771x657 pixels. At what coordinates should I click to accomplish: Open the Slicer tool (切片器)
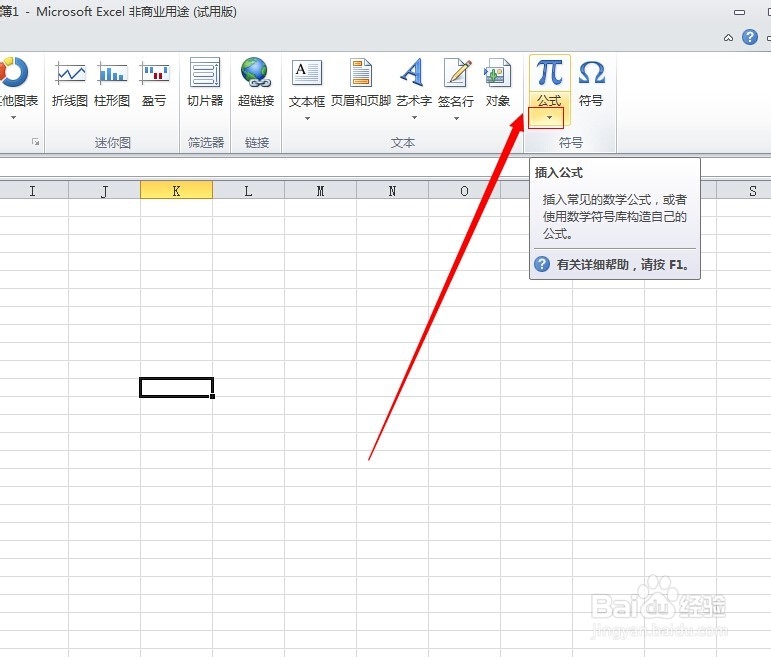(205, 83)
